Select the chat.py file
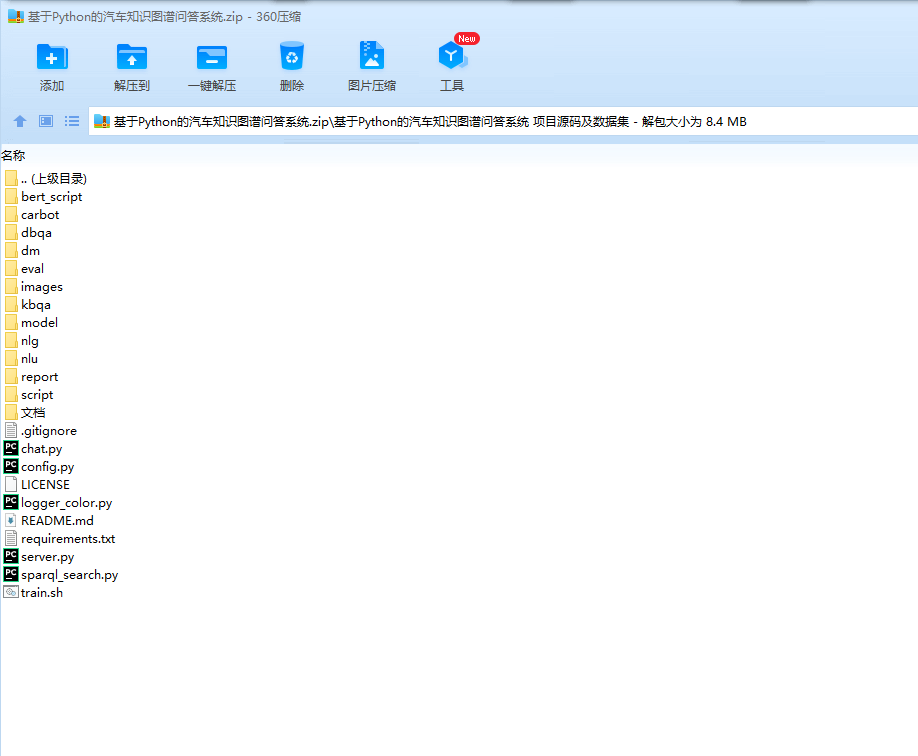 pos(33,449)
